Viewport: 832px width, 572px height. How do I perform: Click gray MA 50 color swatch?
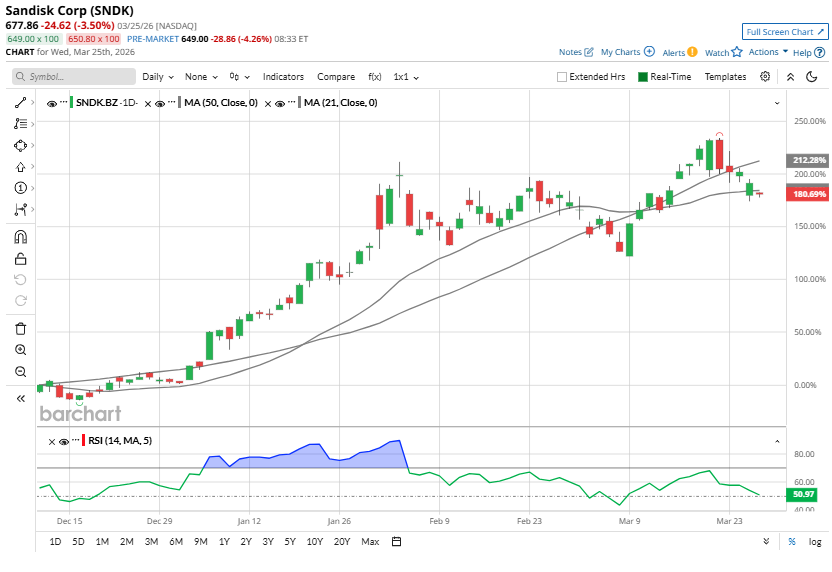[180, 102]
